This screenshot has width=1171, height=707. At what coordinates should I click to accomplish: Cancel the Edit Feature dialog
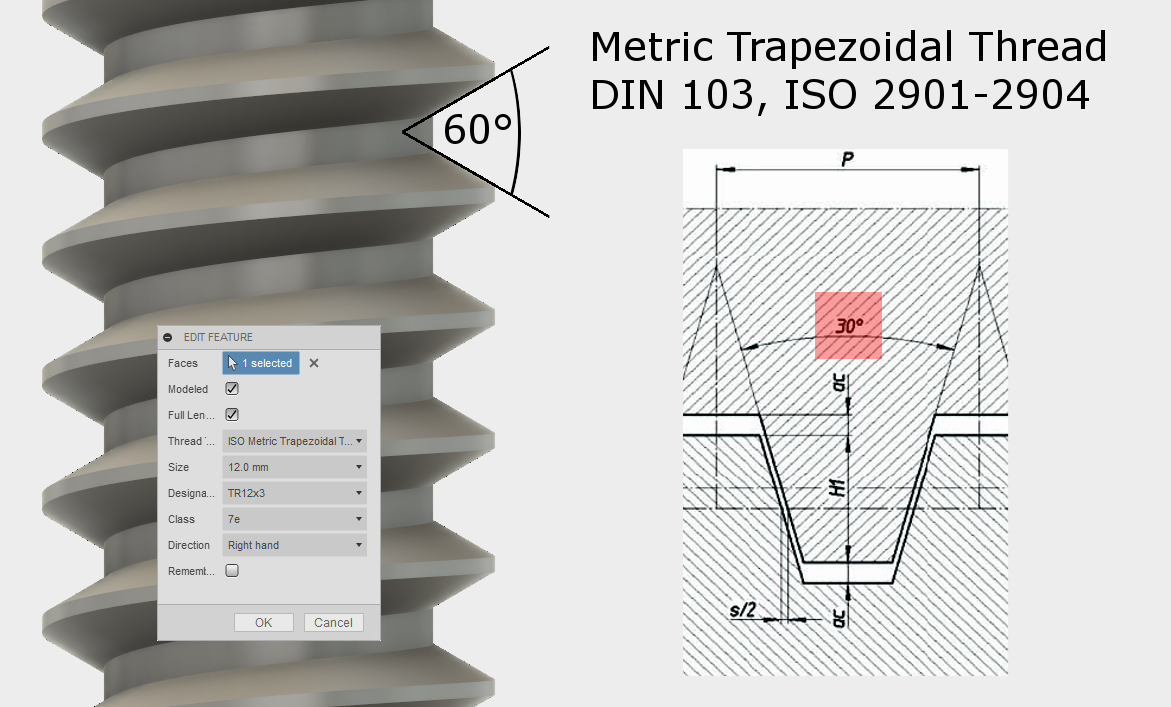point(333,622)
